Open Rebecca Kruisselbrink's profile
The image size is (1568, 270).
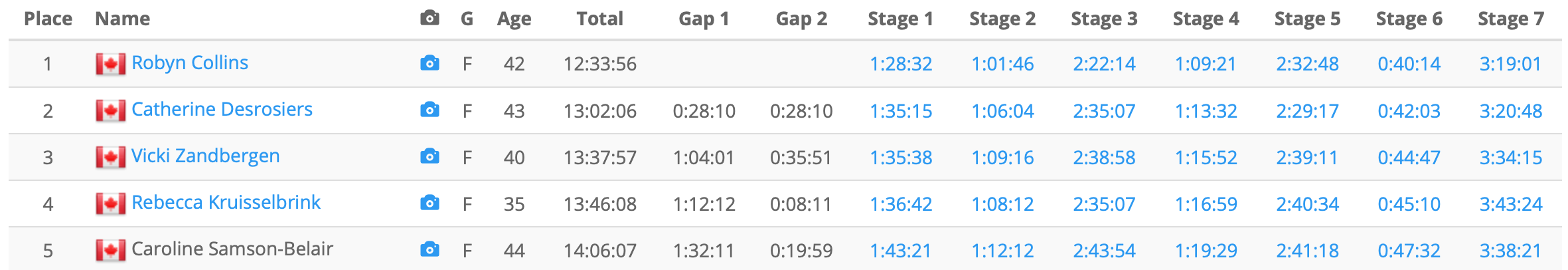(x=226, y=202)
